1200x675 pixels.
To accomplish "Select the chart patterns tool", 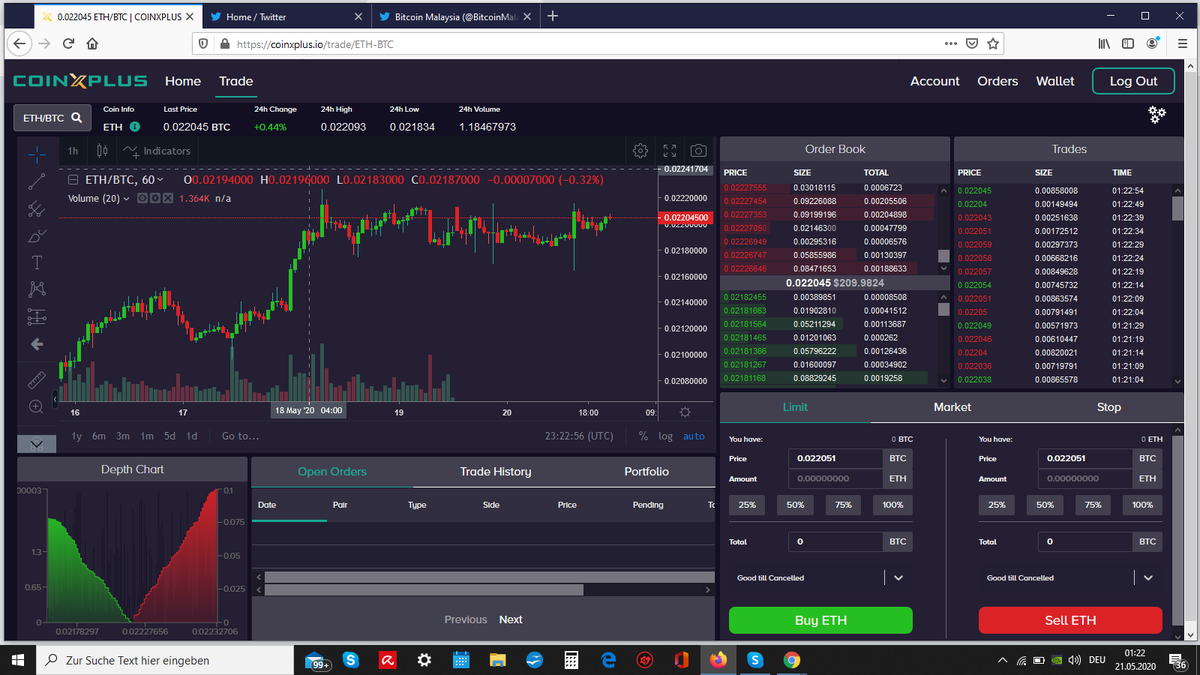I will [x=37, y=289].
